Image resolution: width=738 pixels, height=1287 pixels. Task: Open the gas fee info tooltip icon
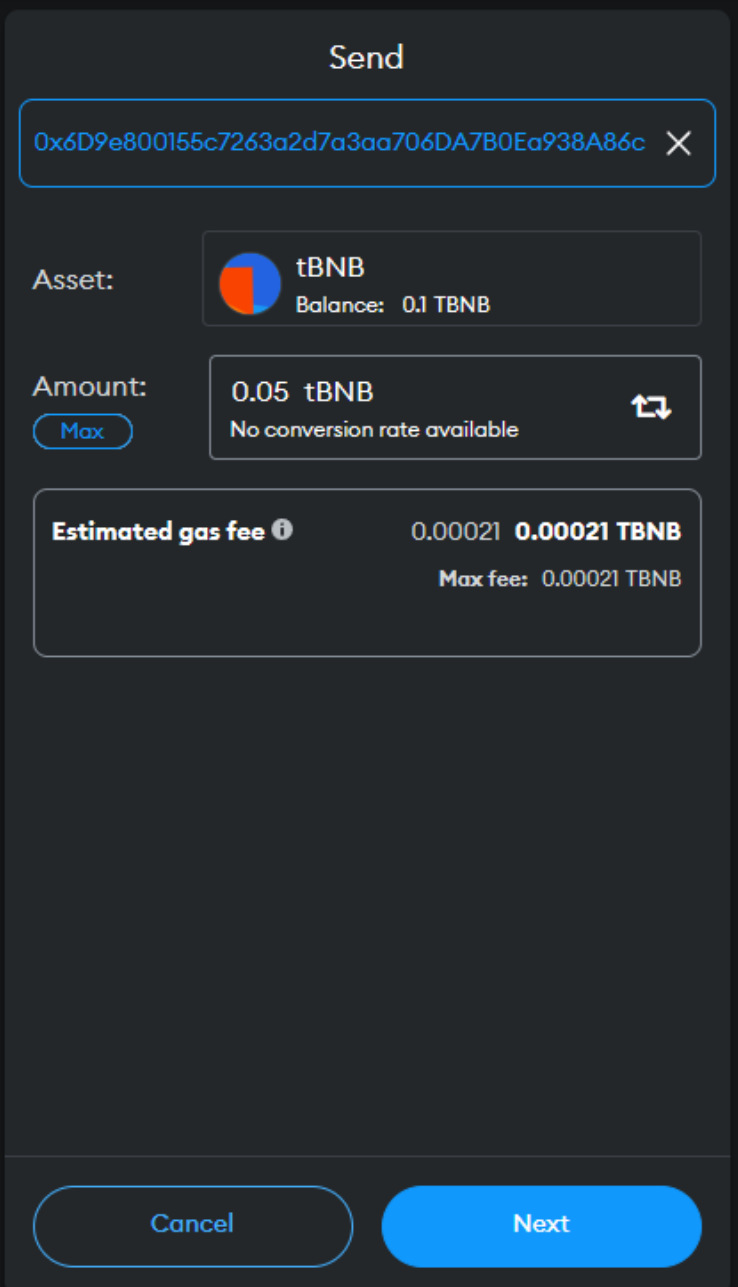[283, 530]
